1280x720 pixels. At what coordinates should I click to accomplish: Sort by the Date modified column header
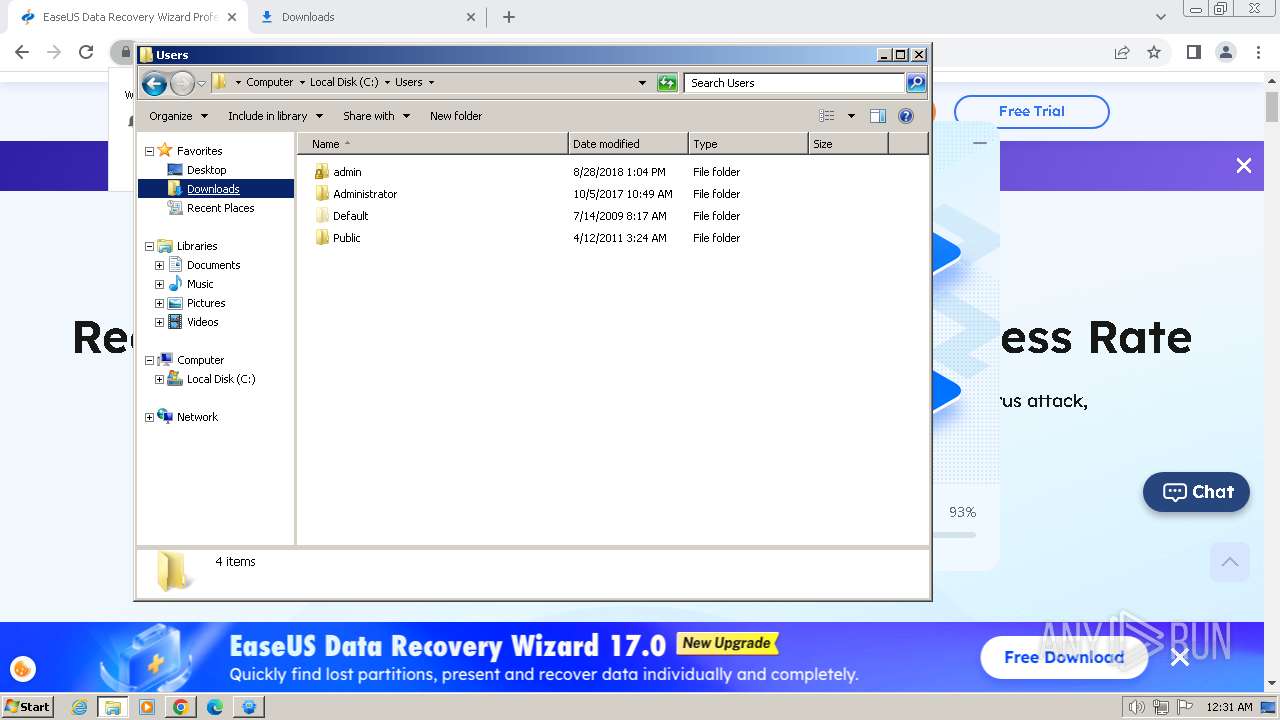[x=628, y=144]
